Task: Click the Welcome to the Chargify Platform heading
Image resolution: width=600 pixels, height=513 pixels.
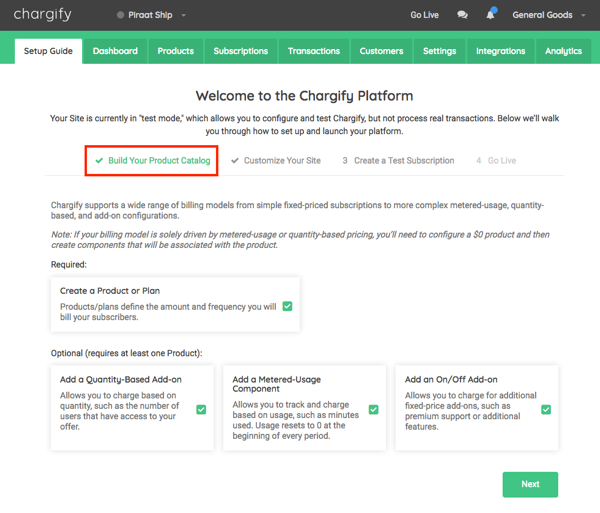Action: tap(305, 96)
